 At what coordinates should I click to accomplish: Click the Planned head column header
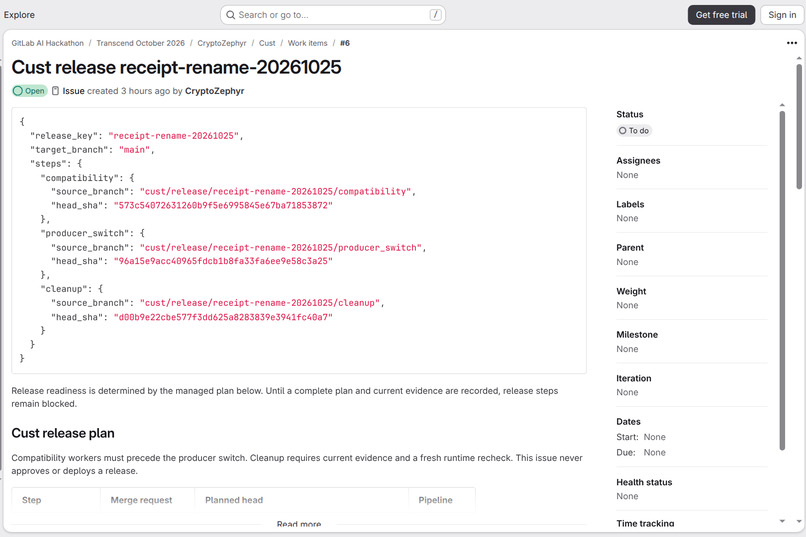coord(234,500)
